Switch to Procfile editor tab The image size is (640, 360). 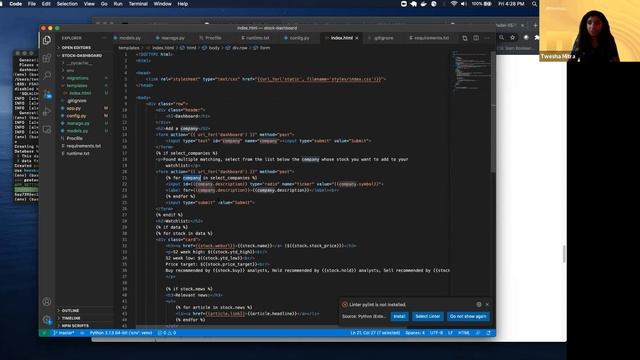(213, 38)
